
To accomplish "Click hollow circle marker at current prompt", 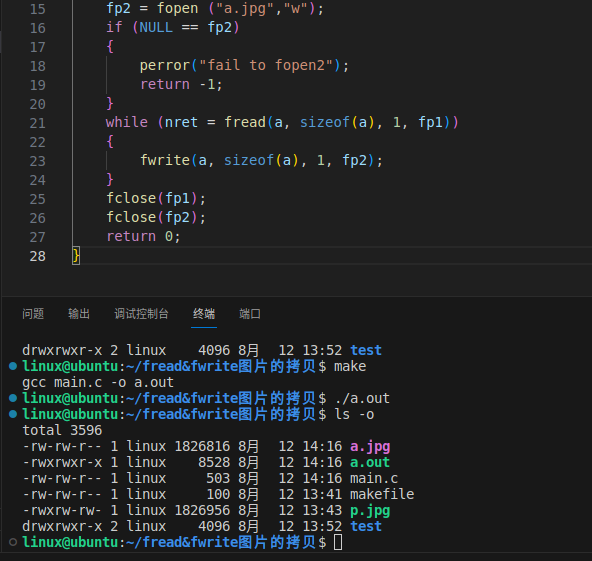I will point(13,542).
